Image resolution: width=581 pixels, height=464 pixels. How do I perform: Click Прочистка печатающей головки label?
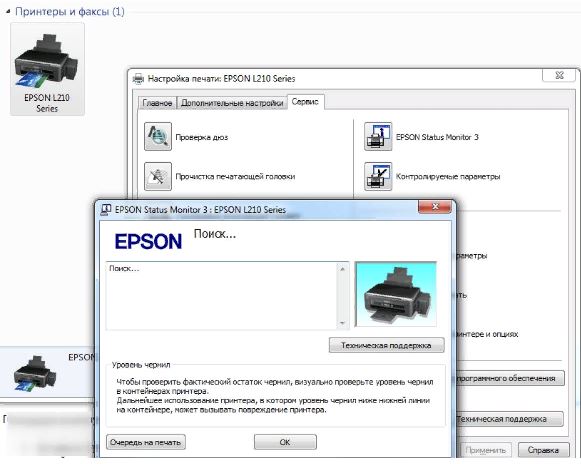tap(235, 176)
